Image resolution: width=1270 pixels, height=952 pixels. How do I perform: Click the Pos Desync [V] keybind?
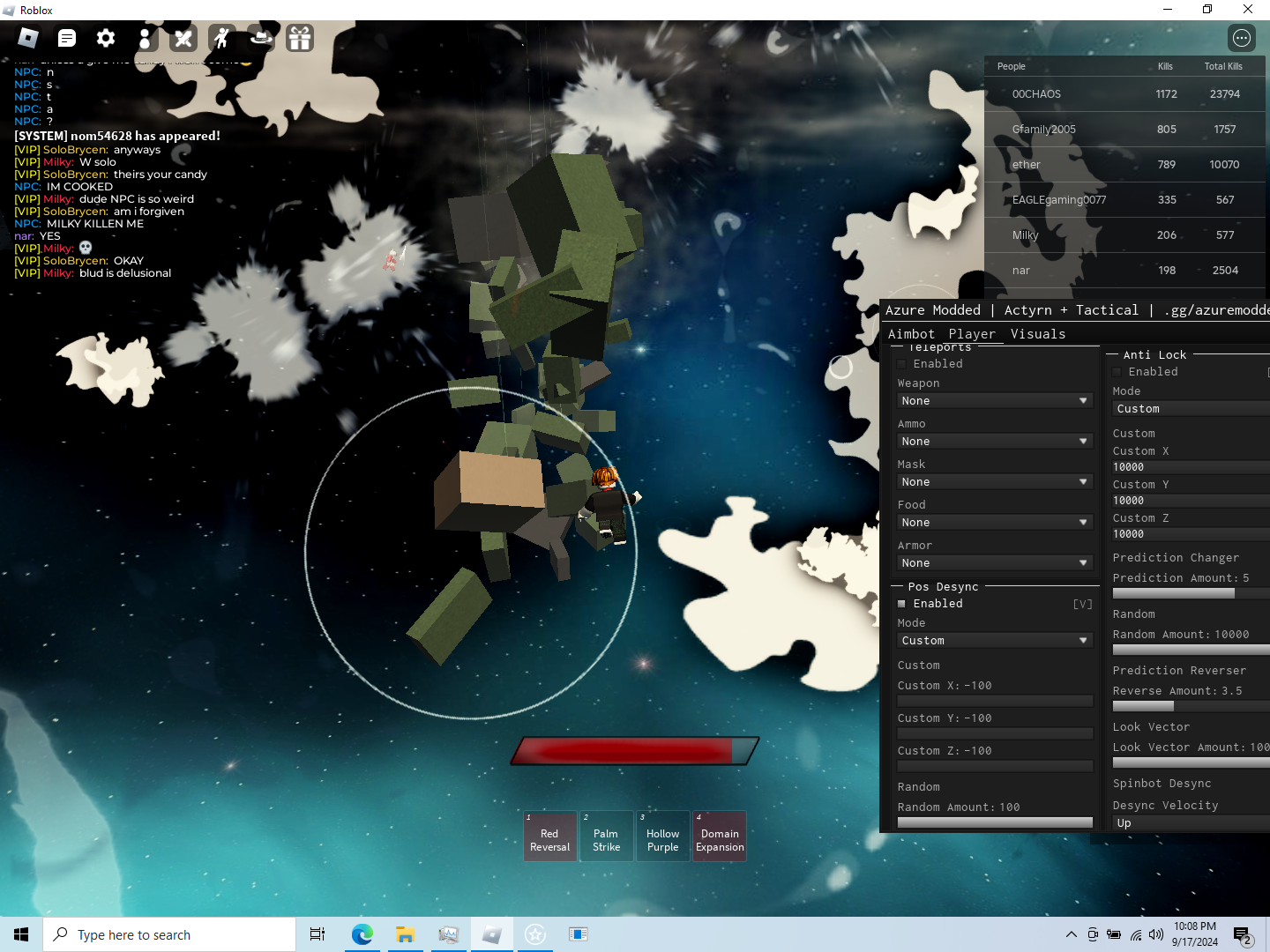[x=1082, y=604]
